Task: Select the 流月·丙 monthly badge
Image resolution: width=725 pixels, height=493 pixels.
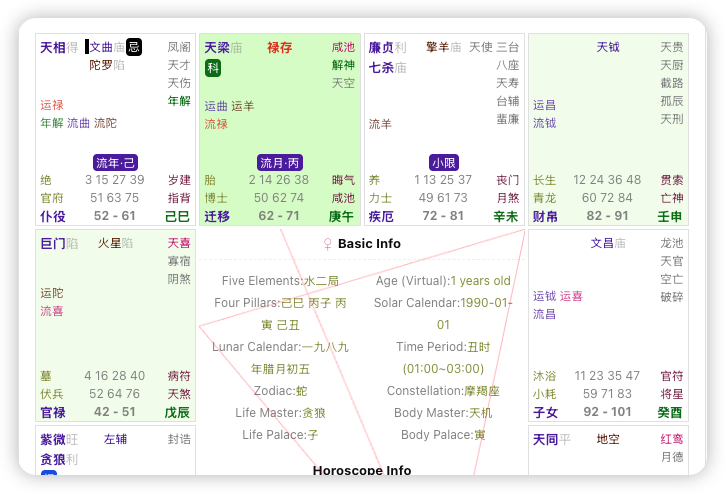Action: 280,163
